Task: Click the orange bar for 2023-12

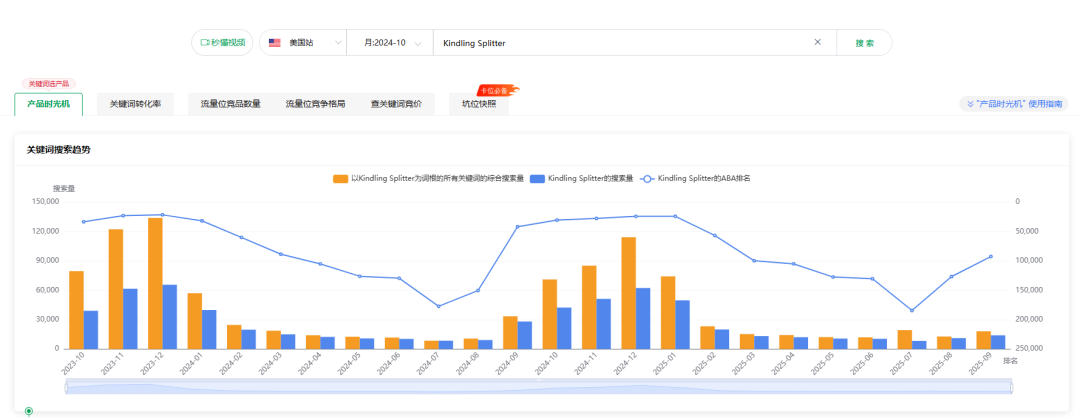Action: (x=155, y=283)
